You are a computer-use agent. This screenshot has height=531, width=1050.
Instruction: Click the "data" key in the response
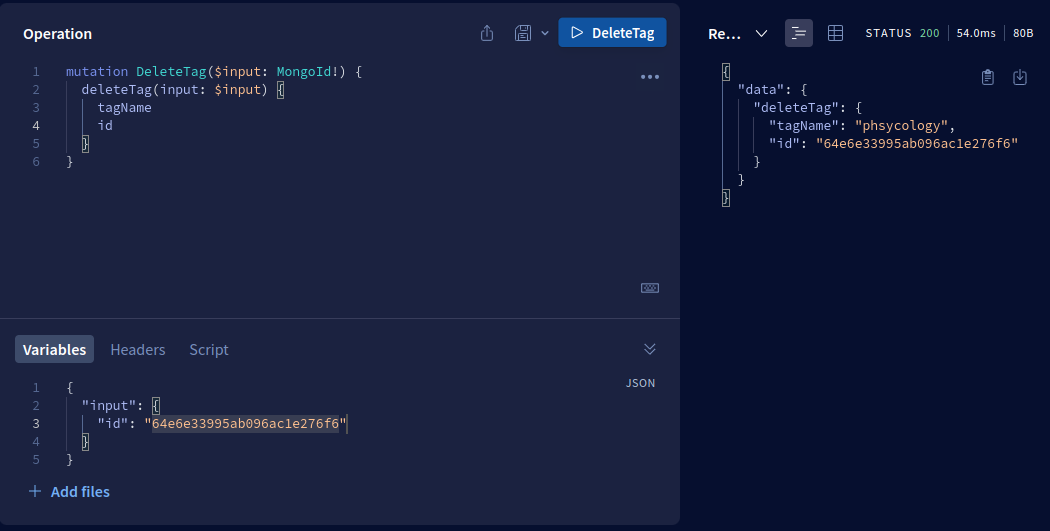[x=761, y=89]
